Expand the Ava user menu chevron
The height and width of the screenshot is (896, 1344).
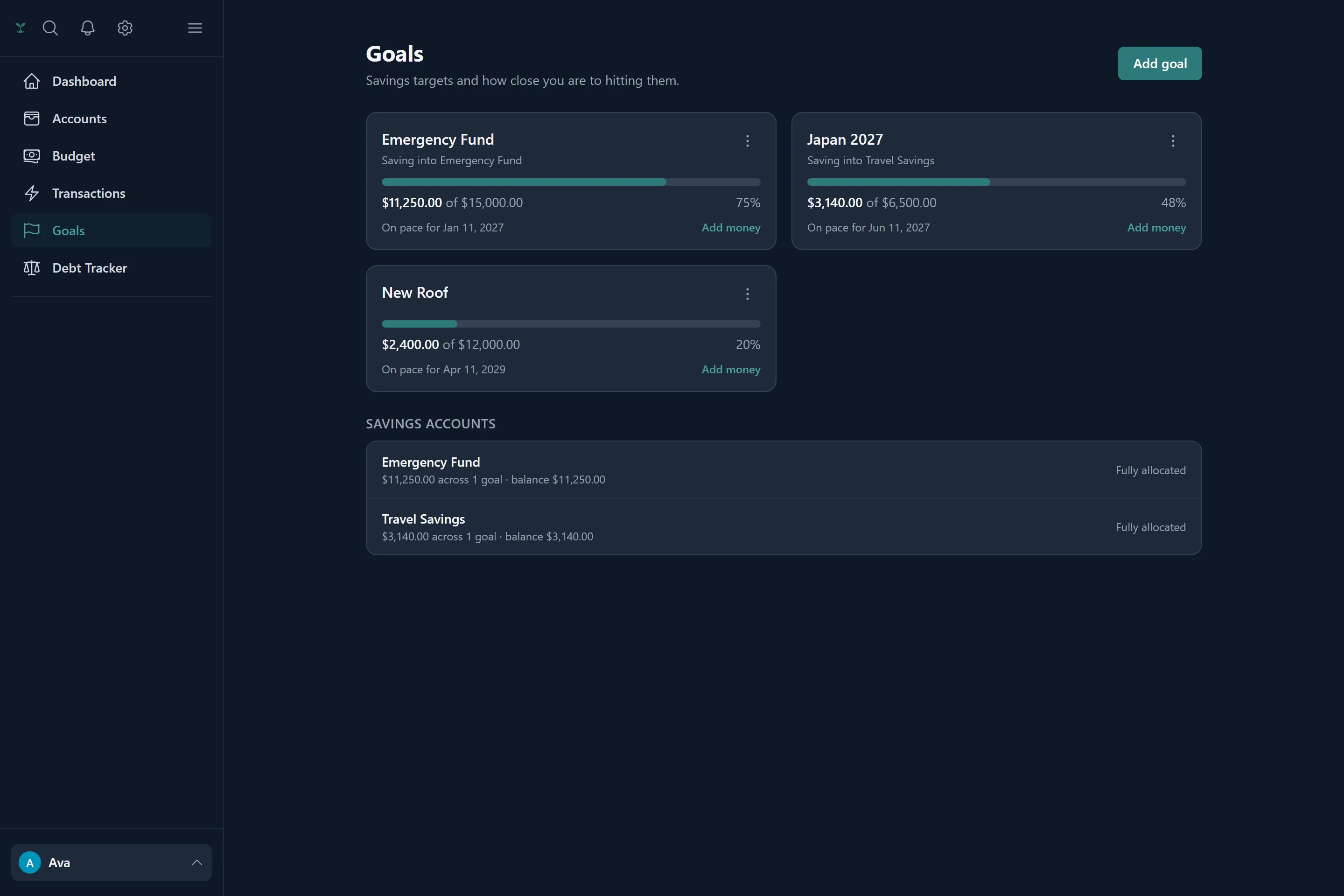(196, 862)
